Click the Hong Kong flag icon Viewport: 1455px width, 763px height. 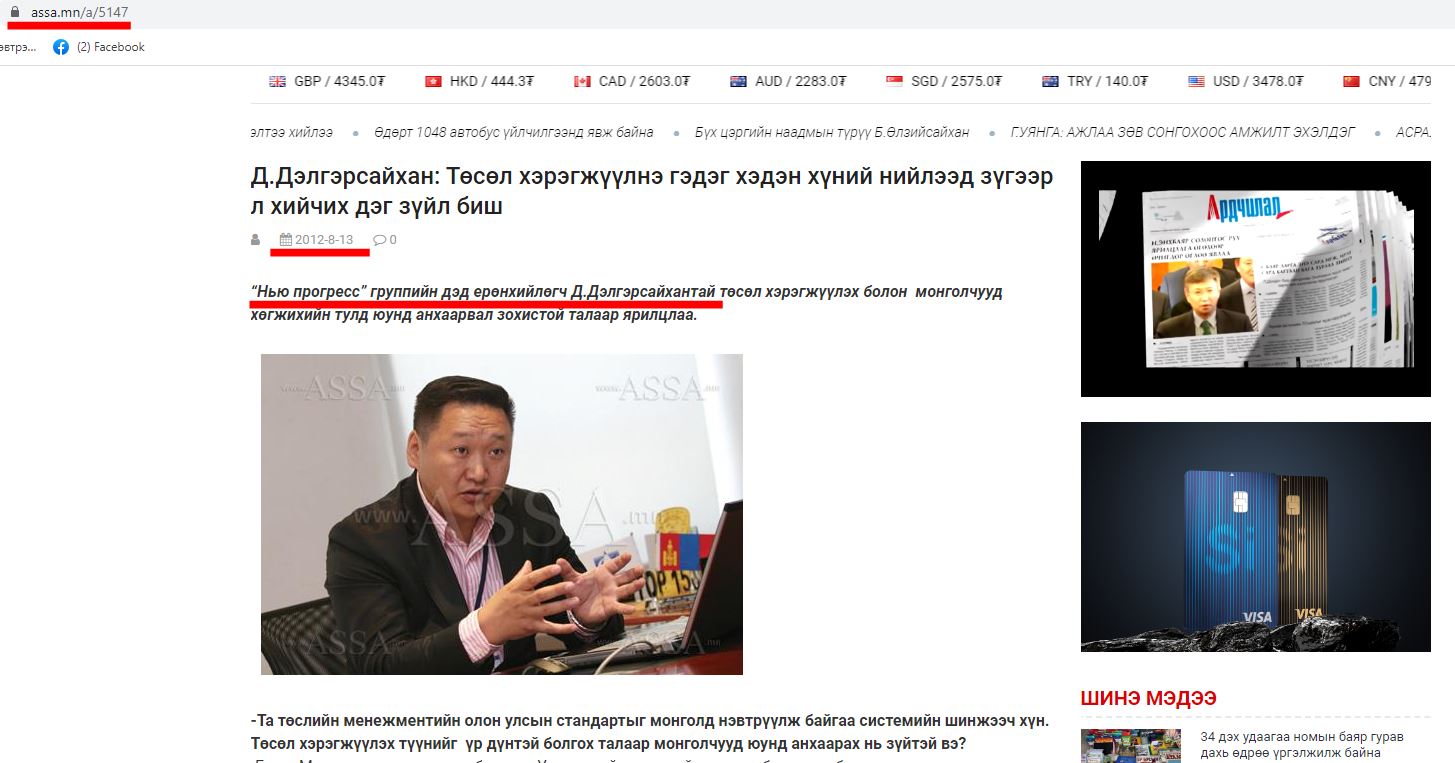click(x=433, y=82)
